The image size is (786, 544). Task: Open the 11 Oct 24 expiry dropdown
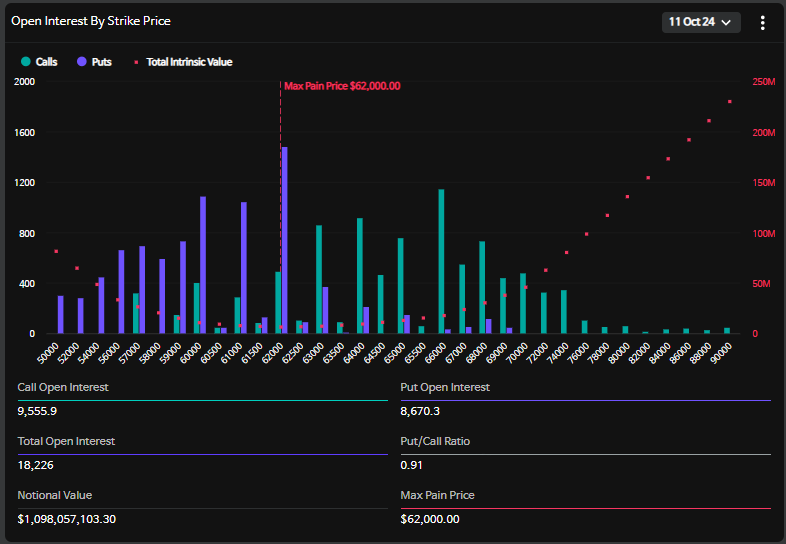pyautogui.click(x=700, y=22)
